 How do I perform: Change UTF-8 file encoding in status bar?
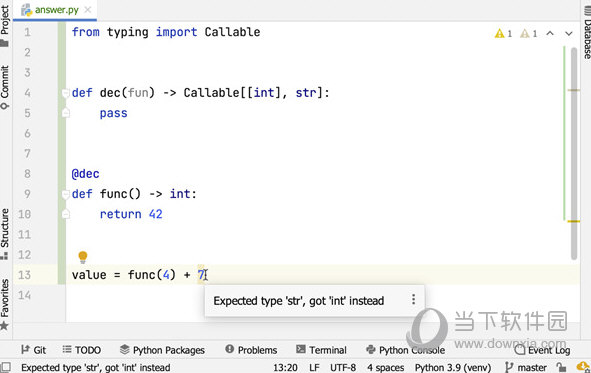point(343,367)
